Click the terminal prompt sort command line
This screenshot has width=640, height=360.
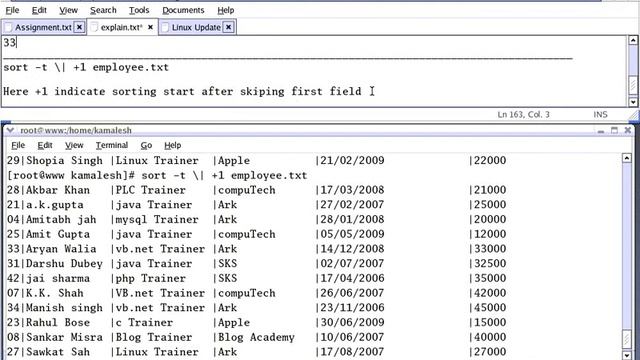pos(157,176)
